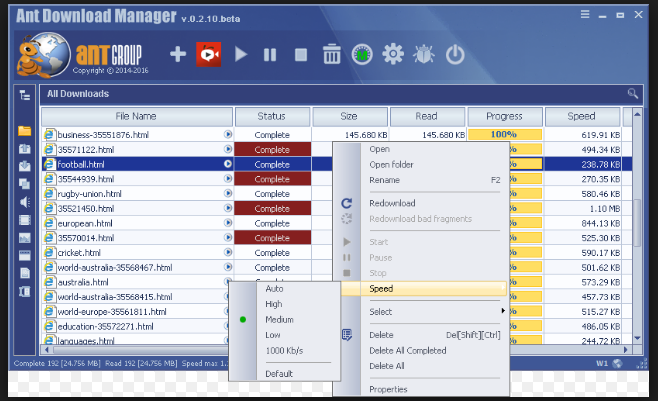The width and height of the screenshot is (658, 401).
Task: Select the audio speaker category in sidebar
Action: [x=25, y=202]
